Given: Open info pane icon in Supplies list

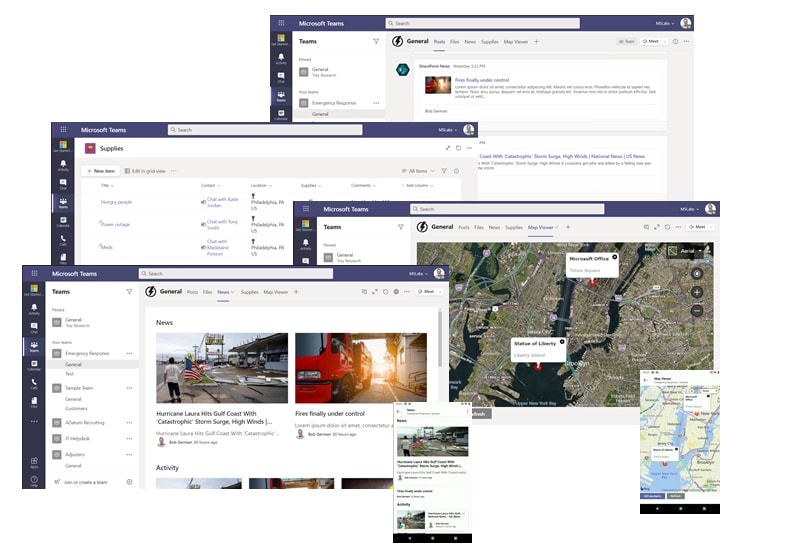Looking at the screenshot, I should click(x=456, y=171).
